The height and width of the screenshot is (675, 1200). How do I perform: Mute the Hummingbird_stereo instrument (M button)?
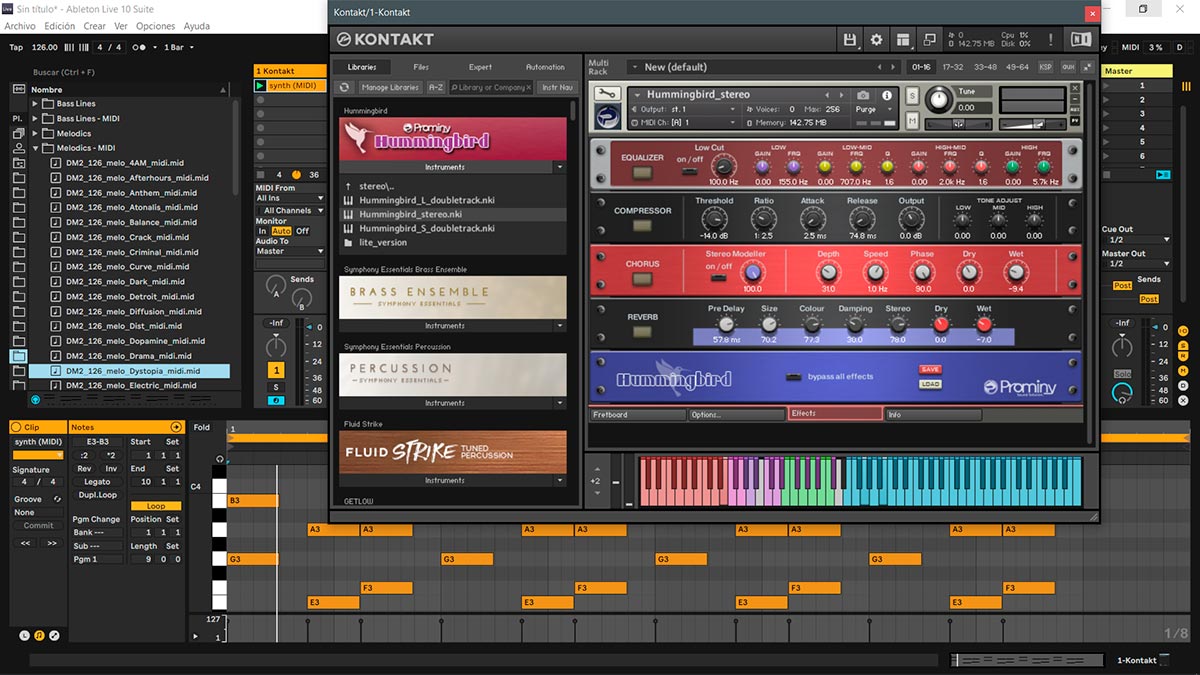tap(912, 122)
